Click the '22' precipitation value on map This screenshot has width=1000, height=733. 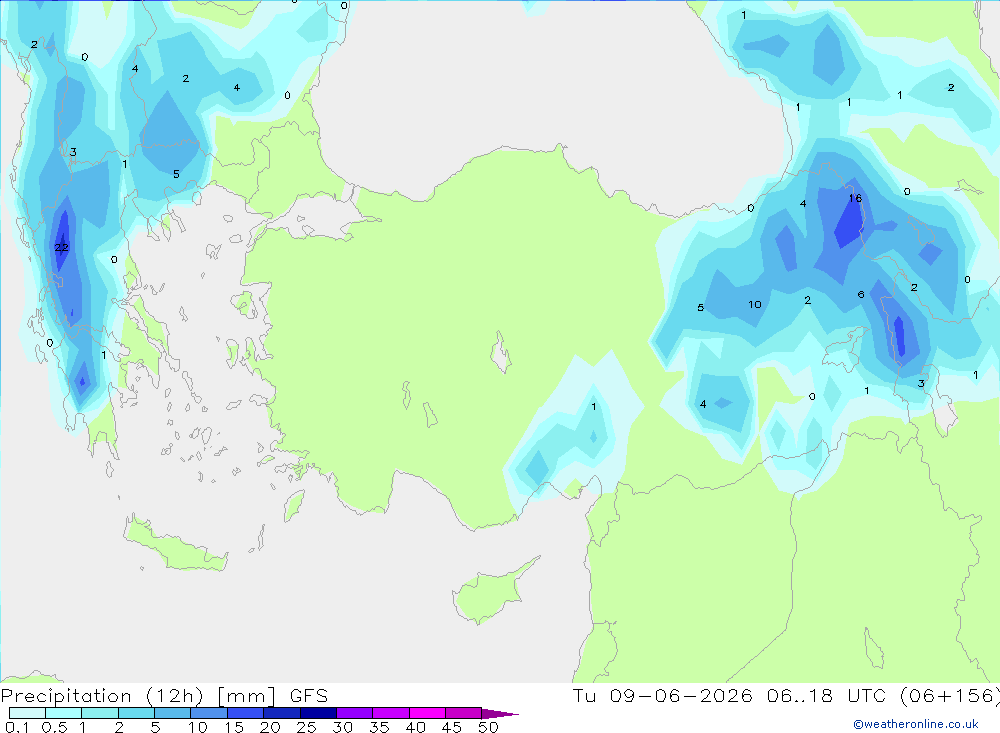[61, 248]
